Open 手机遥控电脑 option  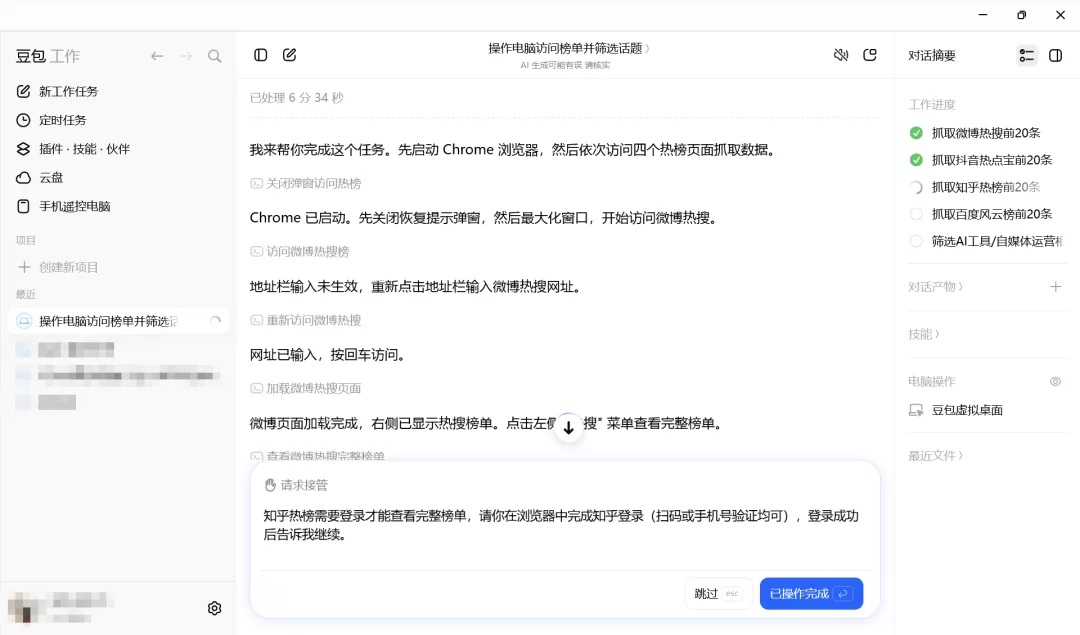[63, 206]
